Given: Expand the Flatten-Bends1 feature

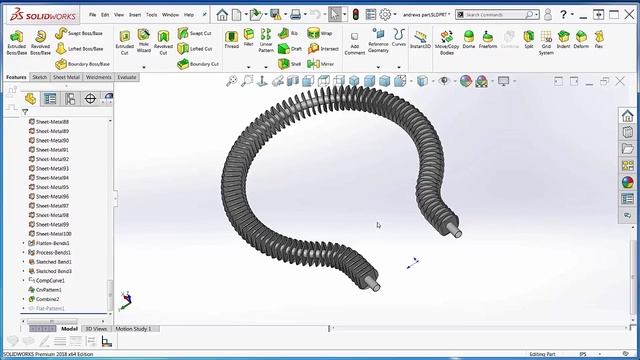Looking at the screenshot, I should tap(23, 243).
